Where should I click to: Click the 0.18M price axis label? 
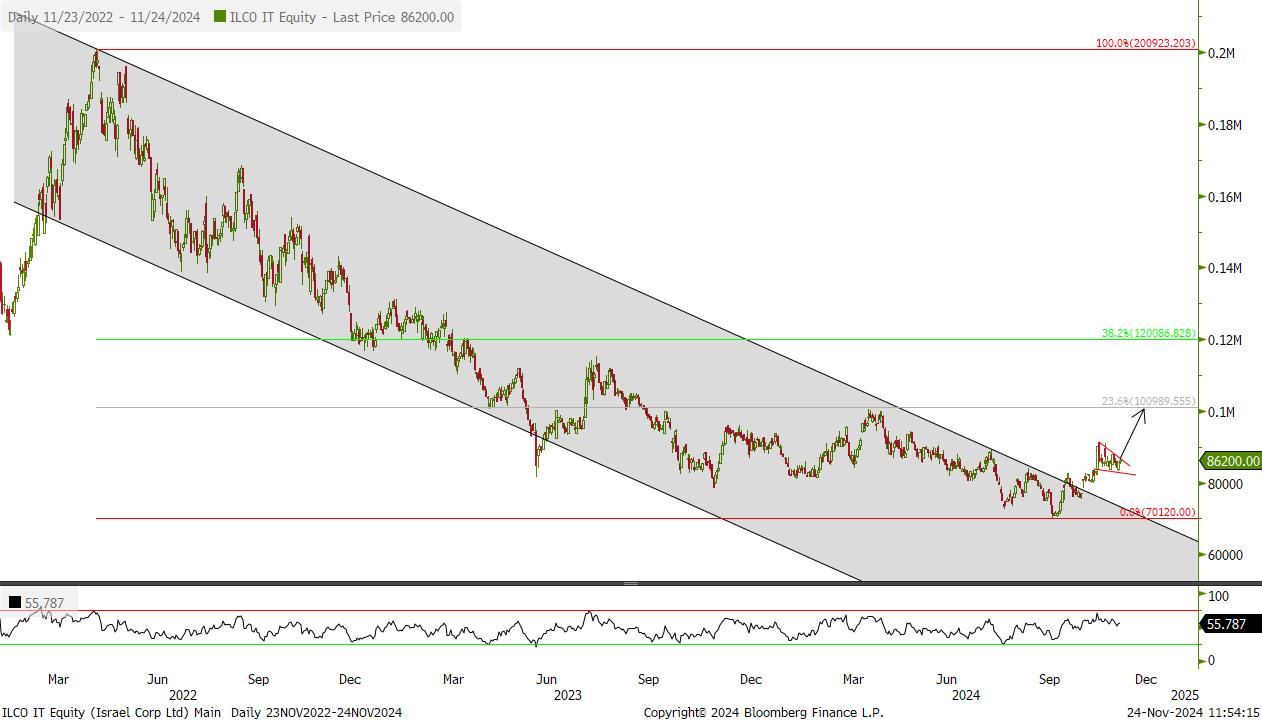tap(1224, 125)
